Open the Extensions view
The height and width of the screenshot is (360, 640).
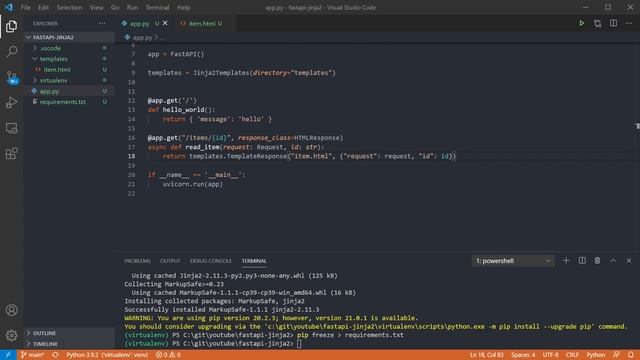click(11, 153)
